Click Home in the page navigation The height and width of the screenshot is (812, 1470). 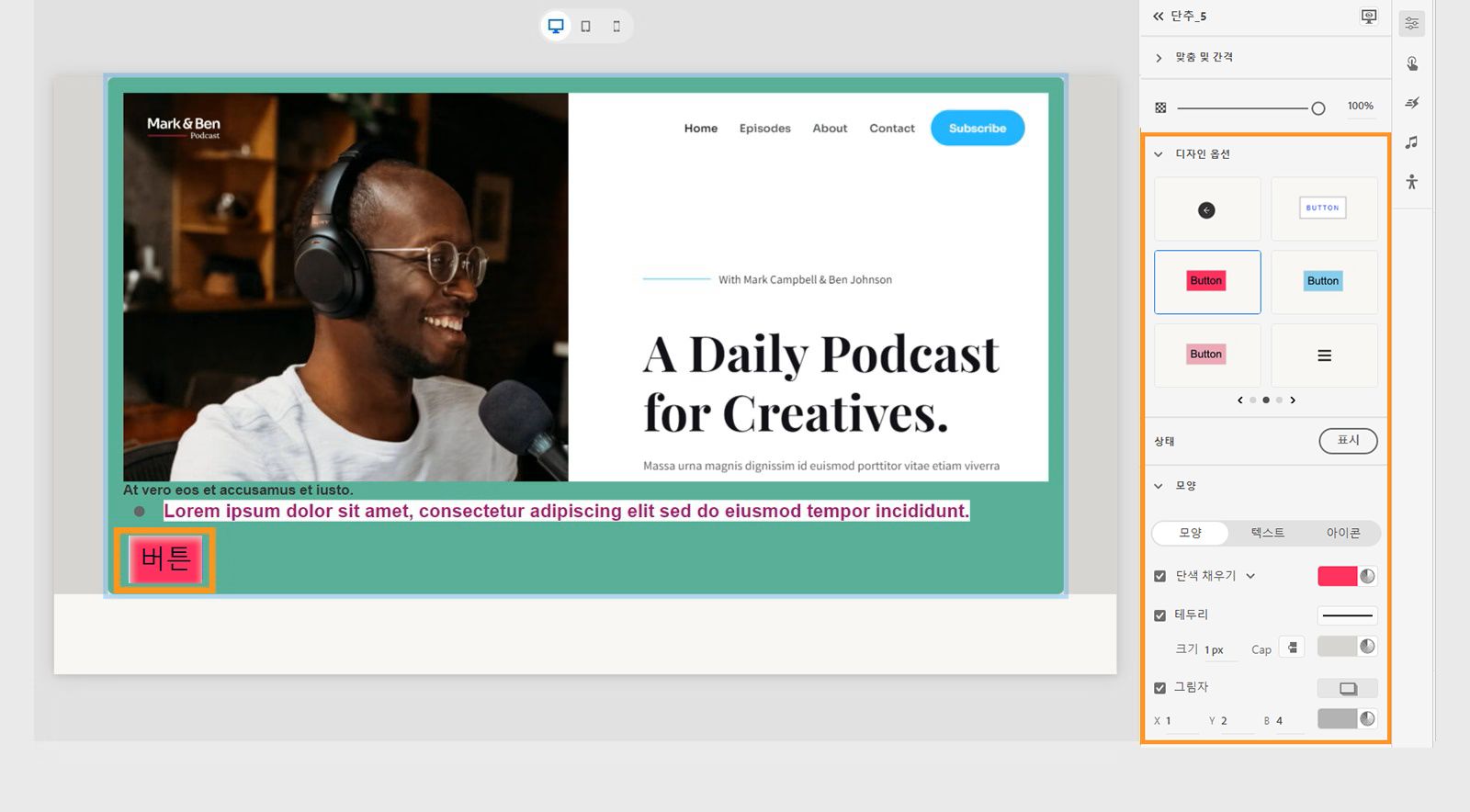click(701, 129)
